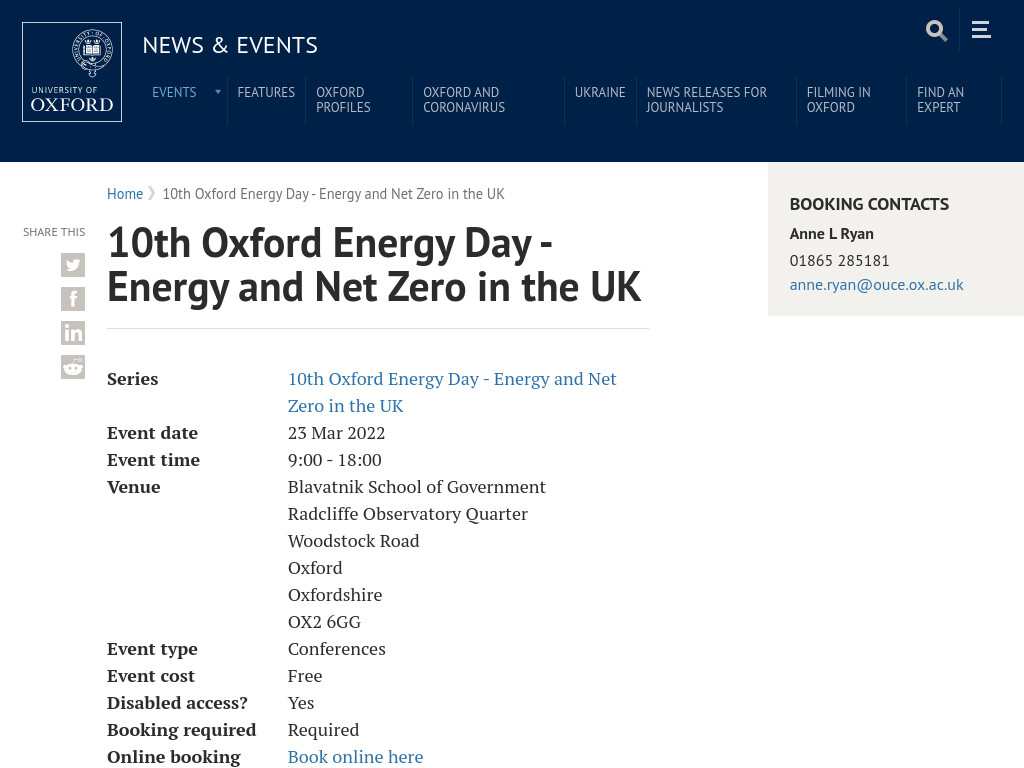Open the hamburger menu icon
The height and width of the screenshot is (768, 1024).
pos(981,29)
